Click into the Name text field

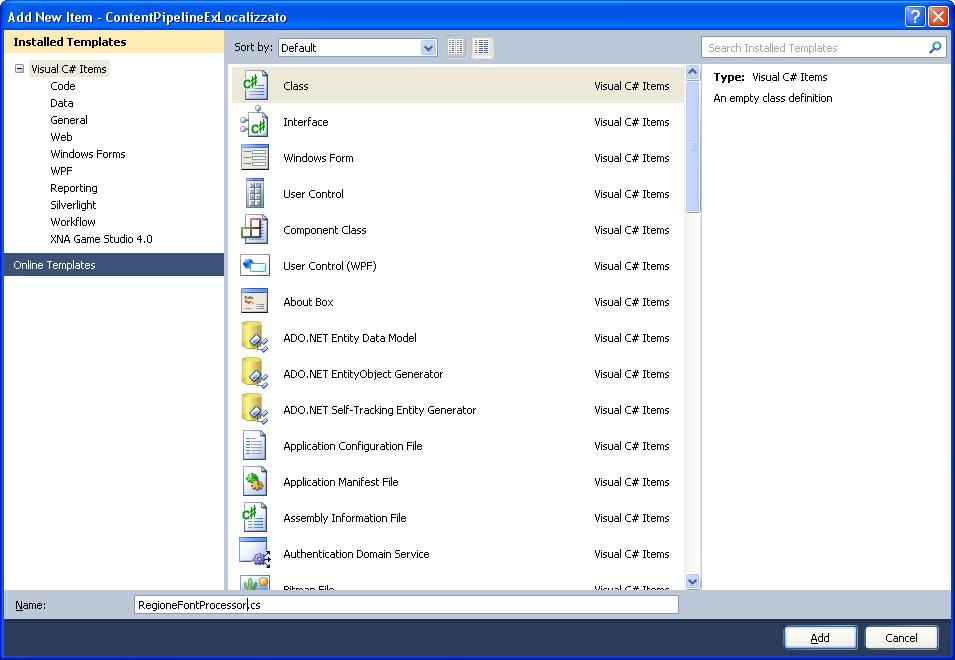coord(406,605)
